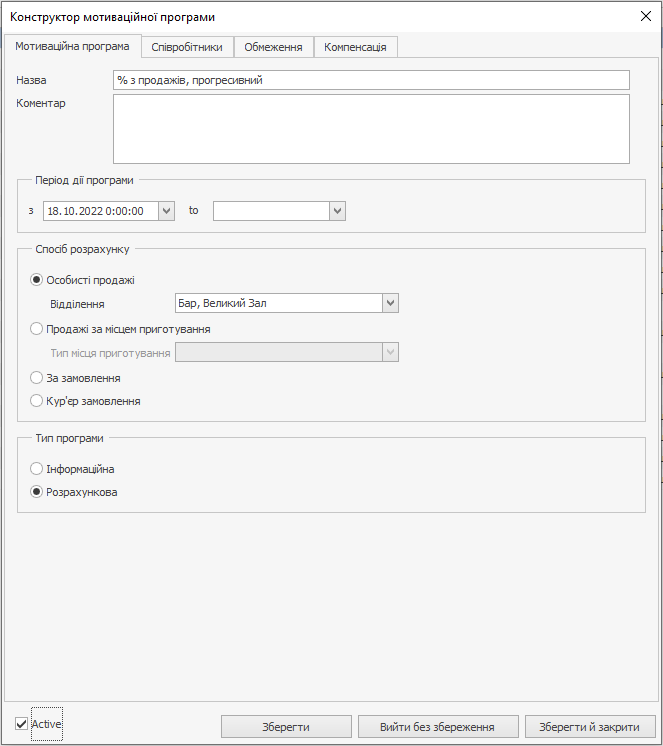Select the Розрахункова program type

pyautogui.click(x=38, y=492)
